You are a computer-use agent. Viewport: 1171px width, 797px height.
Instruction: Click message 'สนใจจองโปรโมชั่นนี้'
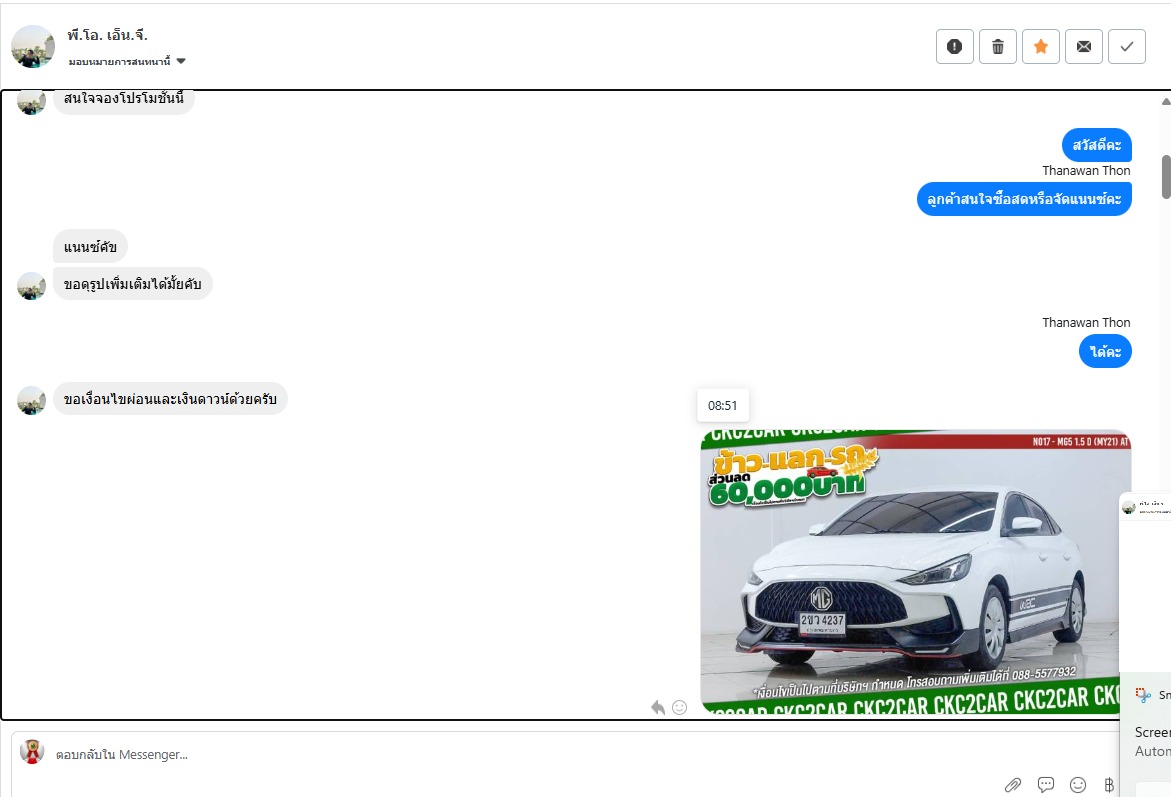(124, 99)
